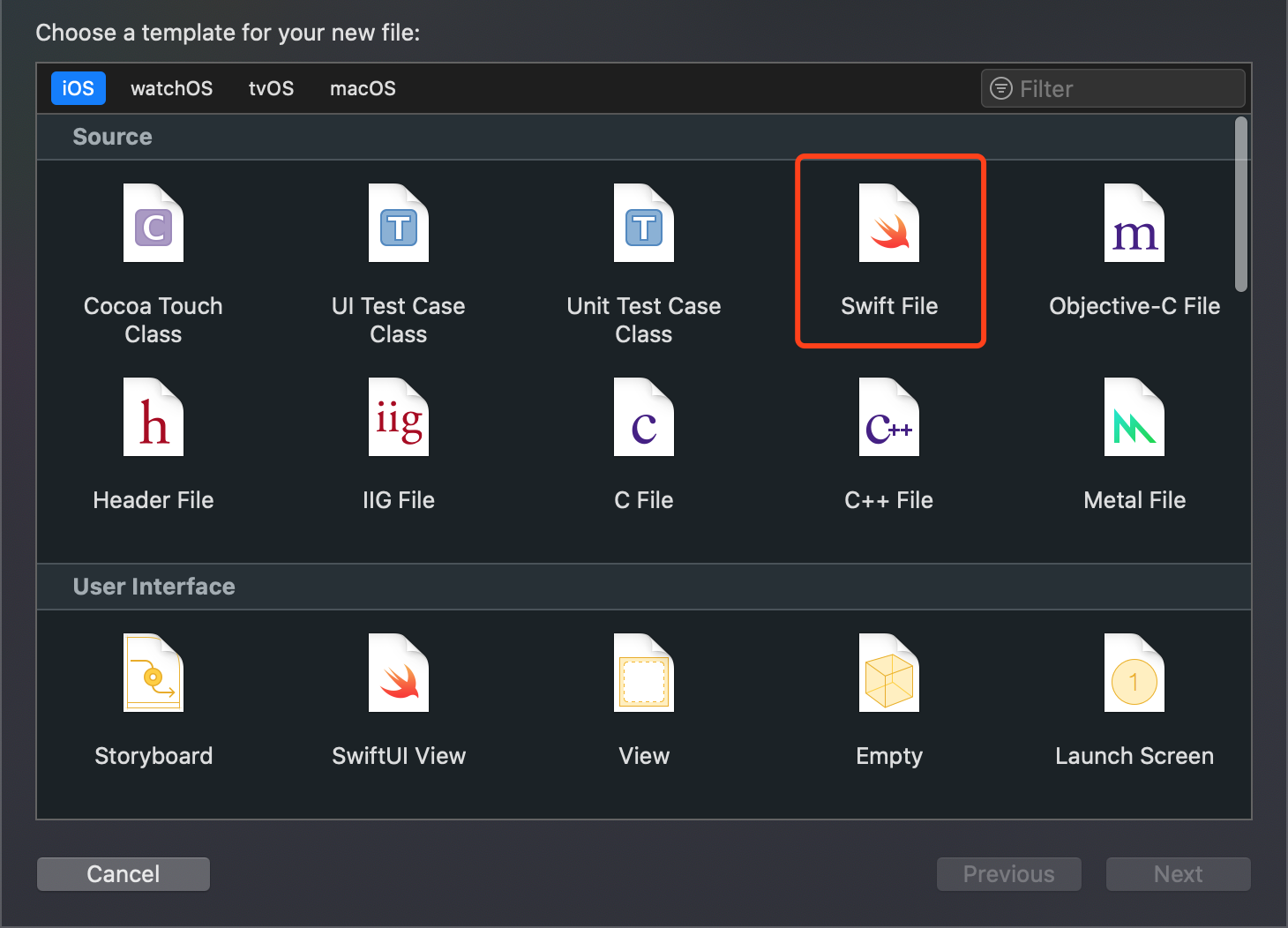
Task: Choose the Empty interface template icon
Action: (x=889, y=673)
